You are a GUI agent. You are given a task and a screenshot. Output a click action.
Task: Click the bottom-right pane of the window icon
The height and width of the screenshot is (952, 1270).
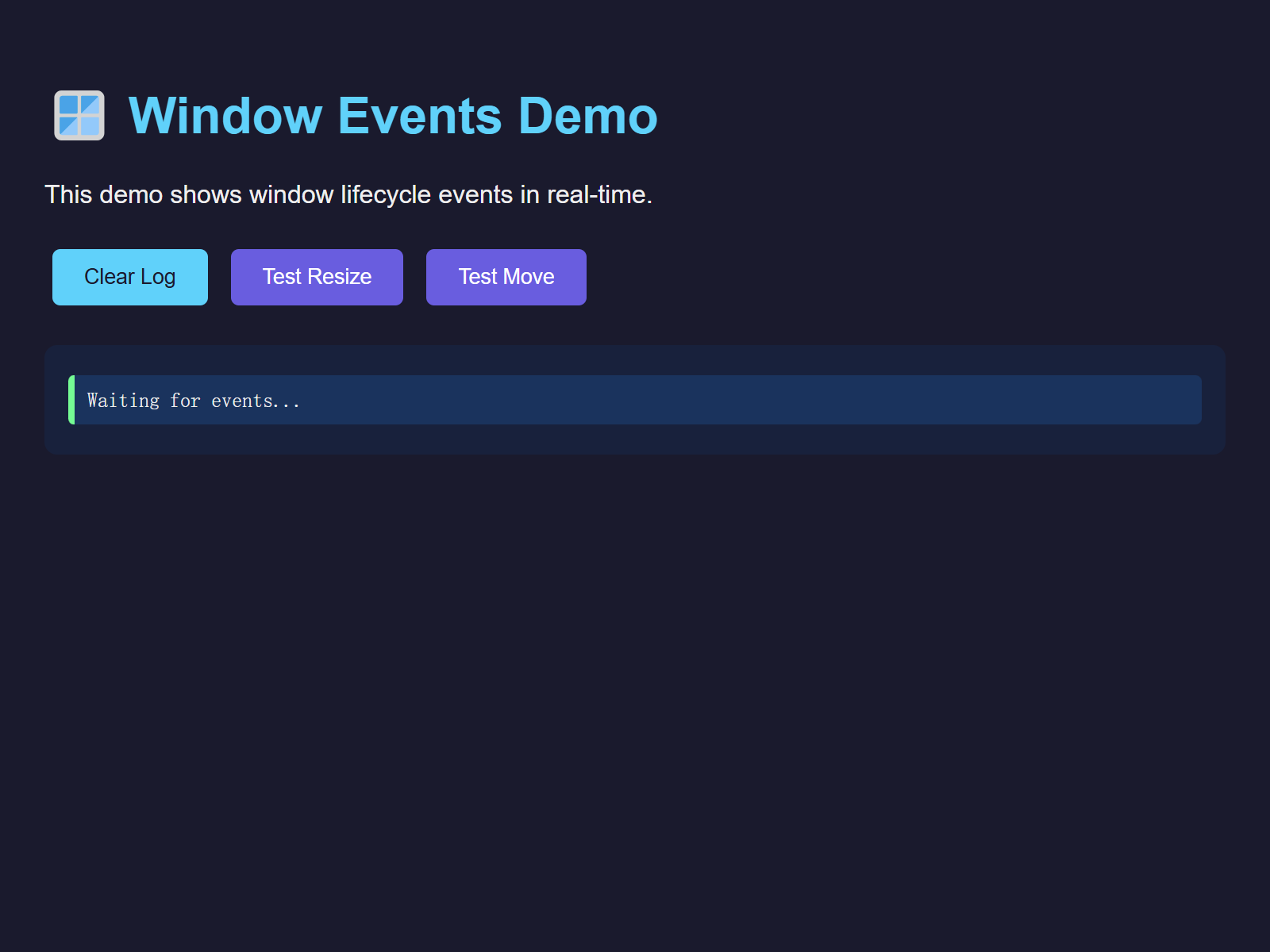click(x=90, y=128)
